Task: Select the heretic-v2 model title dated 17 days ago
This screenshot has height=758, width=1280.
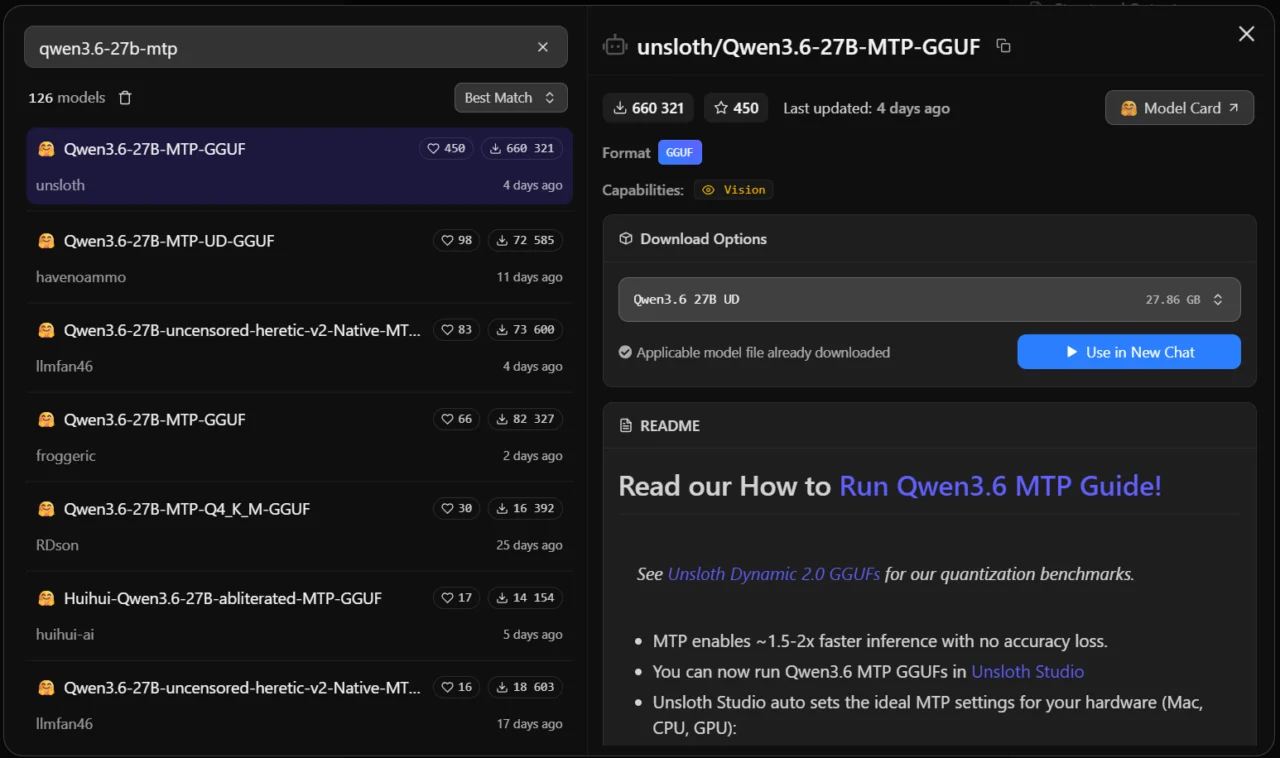Action: (242, 688)
